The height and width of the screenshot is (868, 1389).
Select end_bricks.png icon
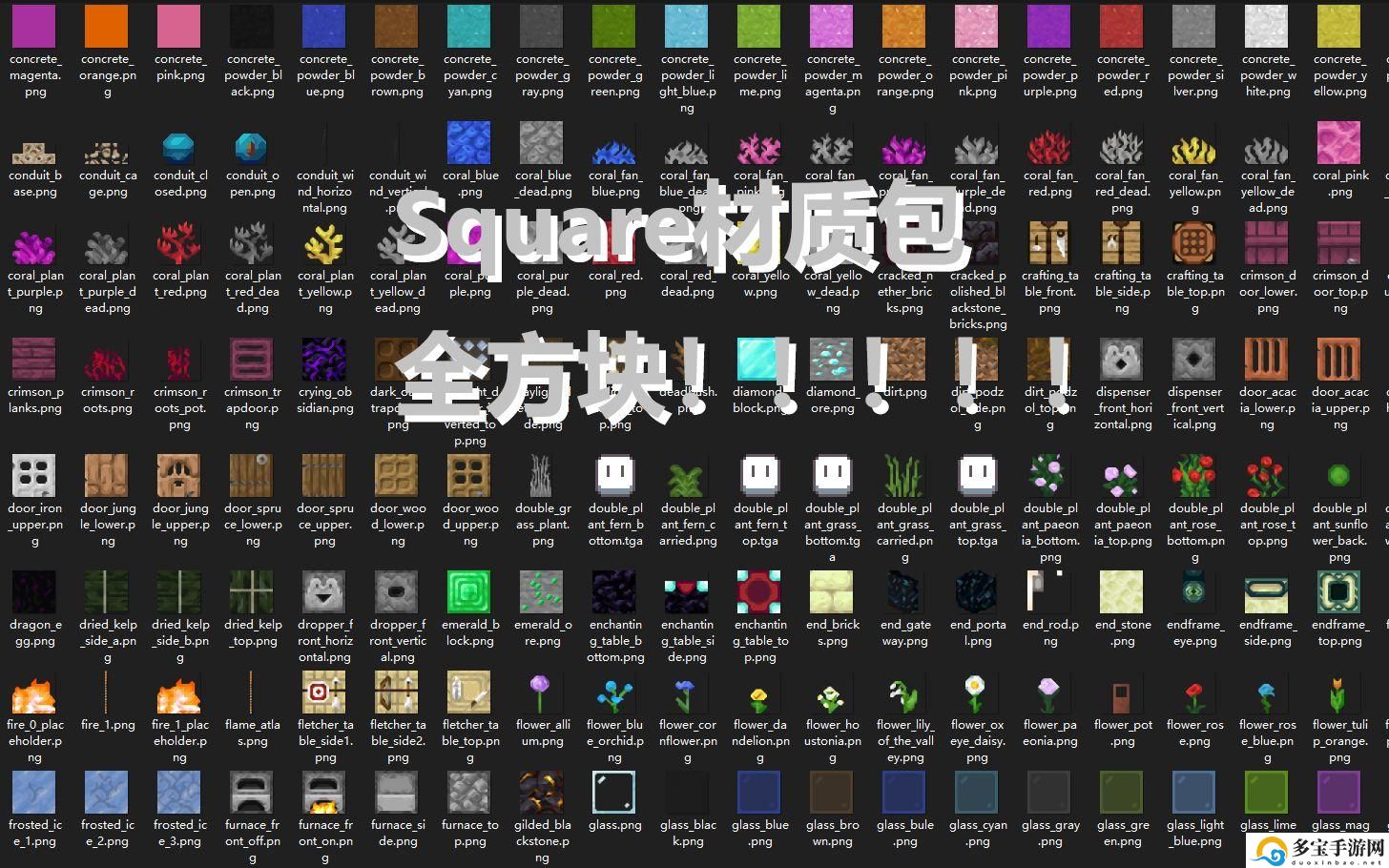pyautogui.click(x=832, y=591)
